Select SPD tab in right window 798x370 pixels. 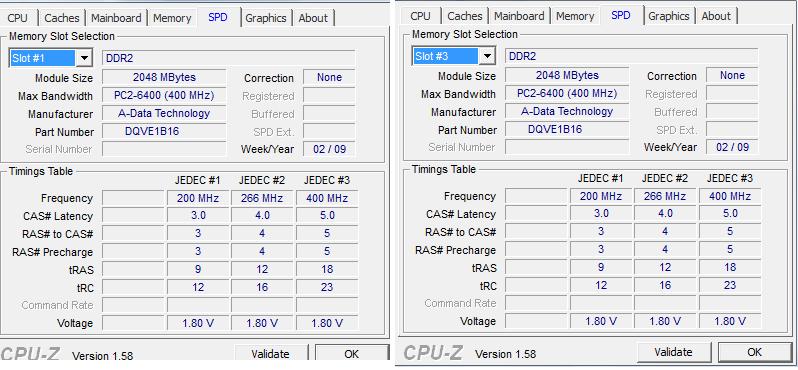(621, 15)
